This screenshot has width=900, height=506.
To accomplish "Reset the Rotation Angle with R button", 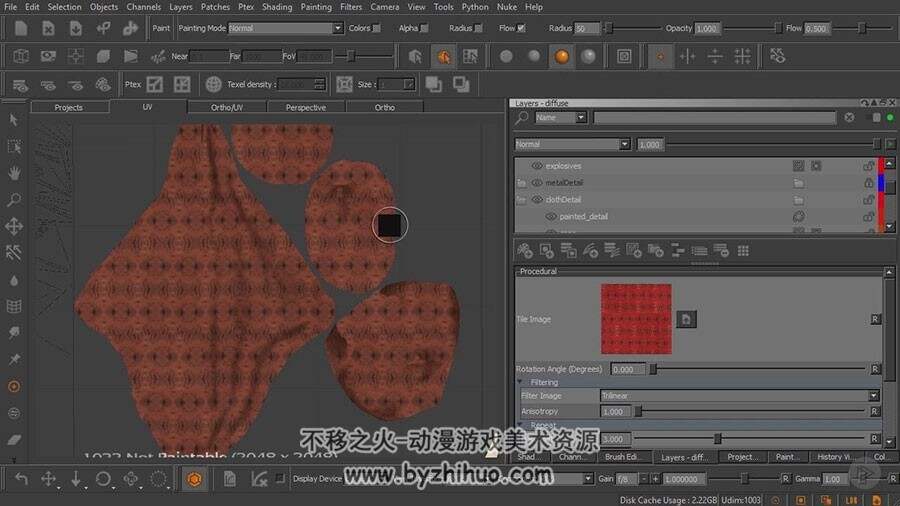I will click(875, 369).
